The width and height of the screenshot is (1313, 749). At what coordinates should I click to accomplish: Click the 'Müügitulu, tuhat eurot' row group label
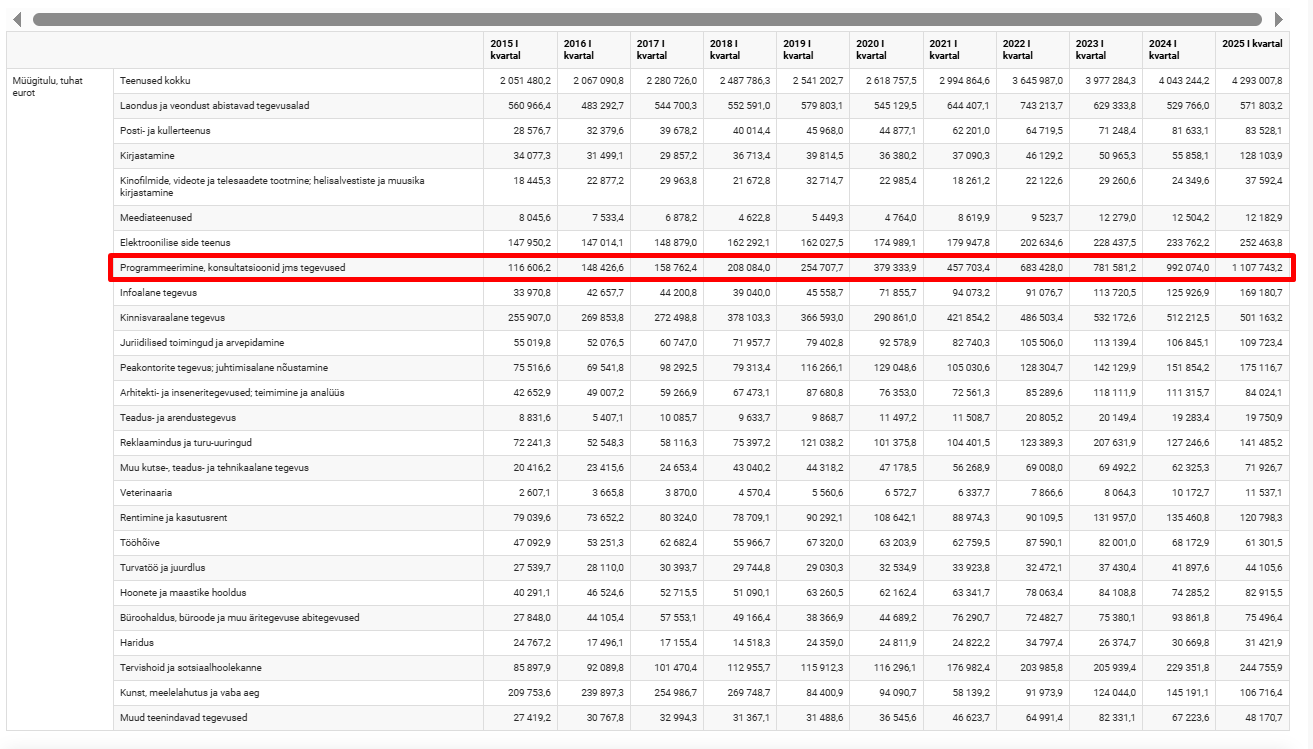point(48,86)
